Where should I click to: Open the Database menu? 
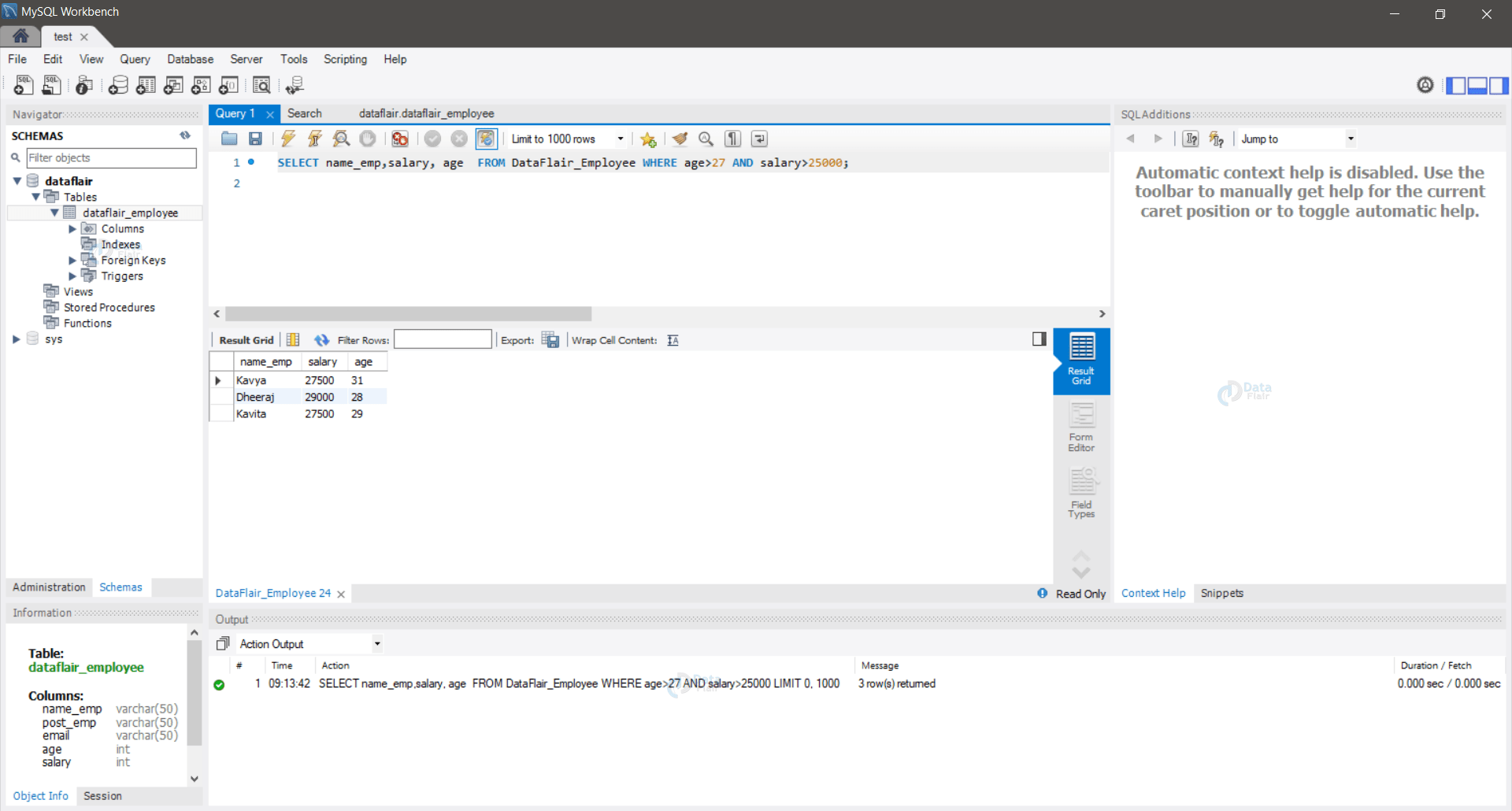[x=190, y=59]
